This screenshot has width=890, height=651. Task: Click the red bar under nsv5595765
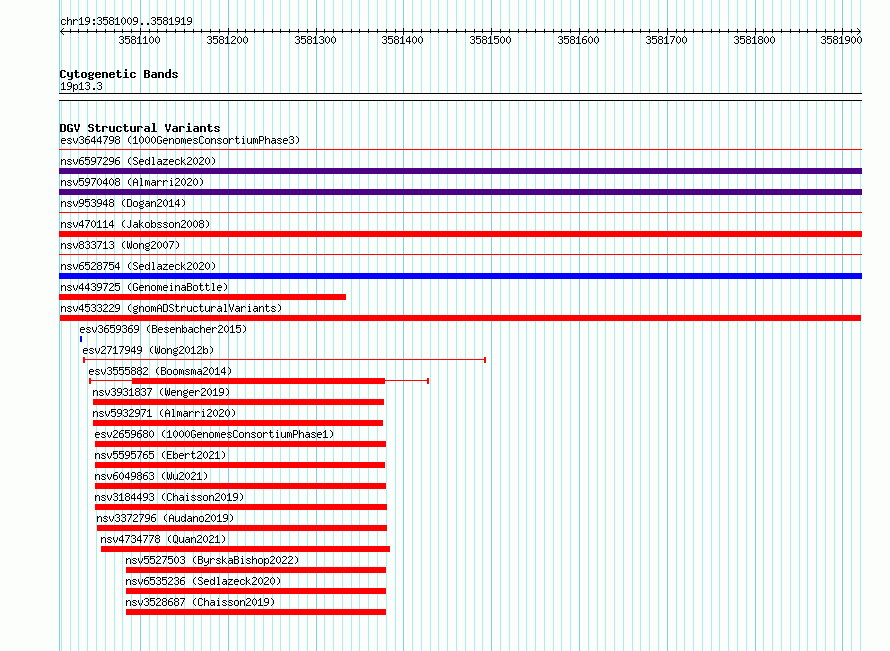(x=240, y=465)
